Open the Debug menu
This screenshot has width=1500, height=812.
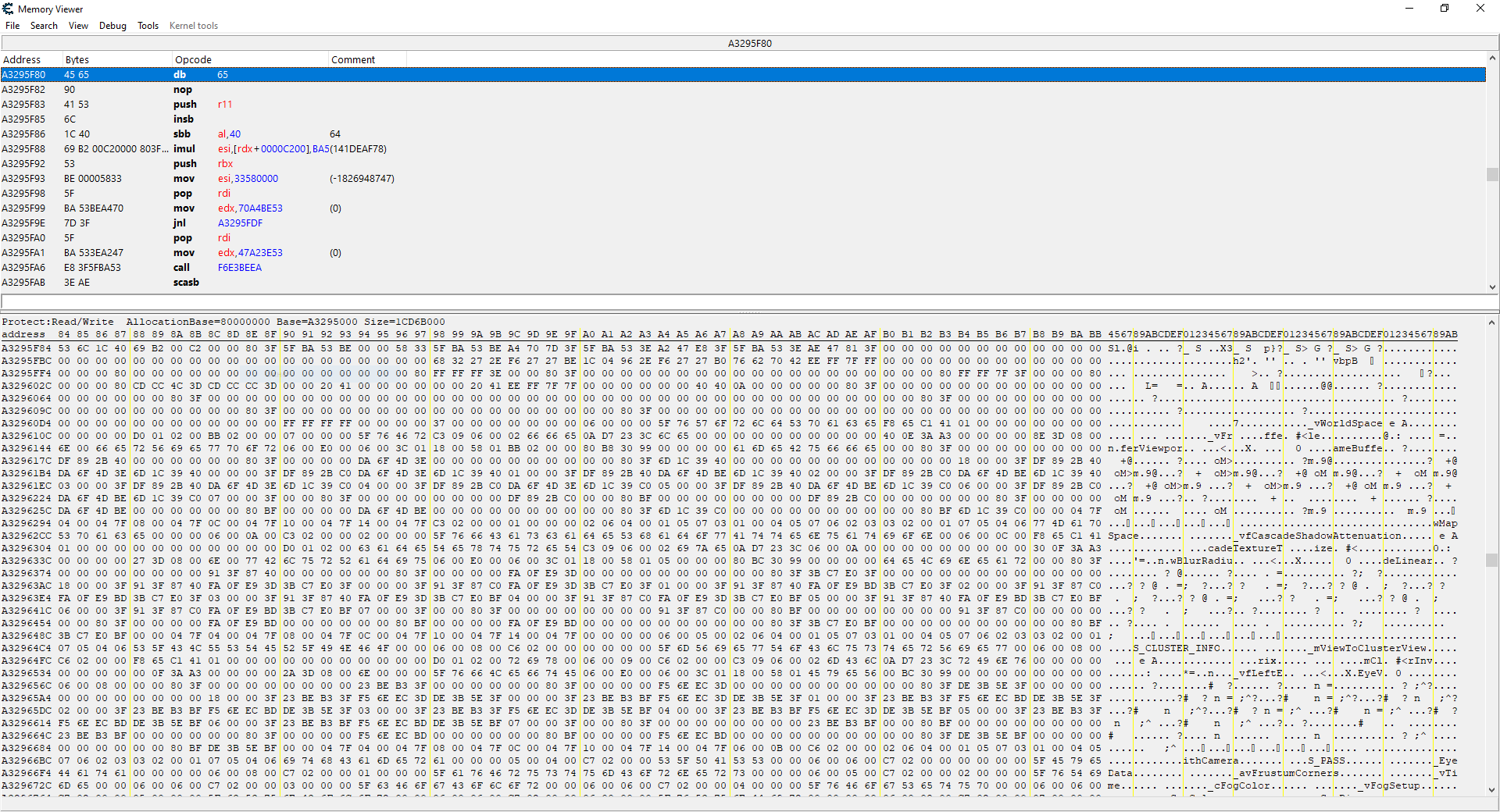(112, 26)
